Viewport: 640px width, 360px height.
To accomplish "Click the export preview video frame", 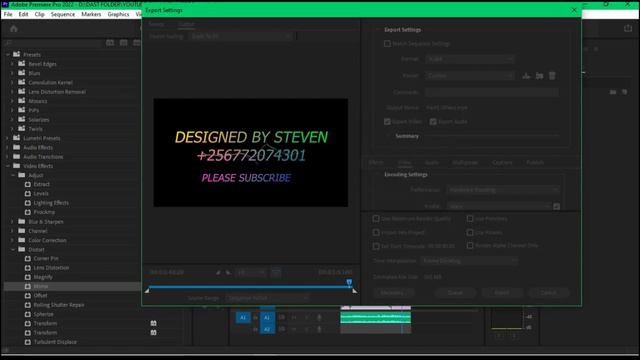I will pos(251,152).
